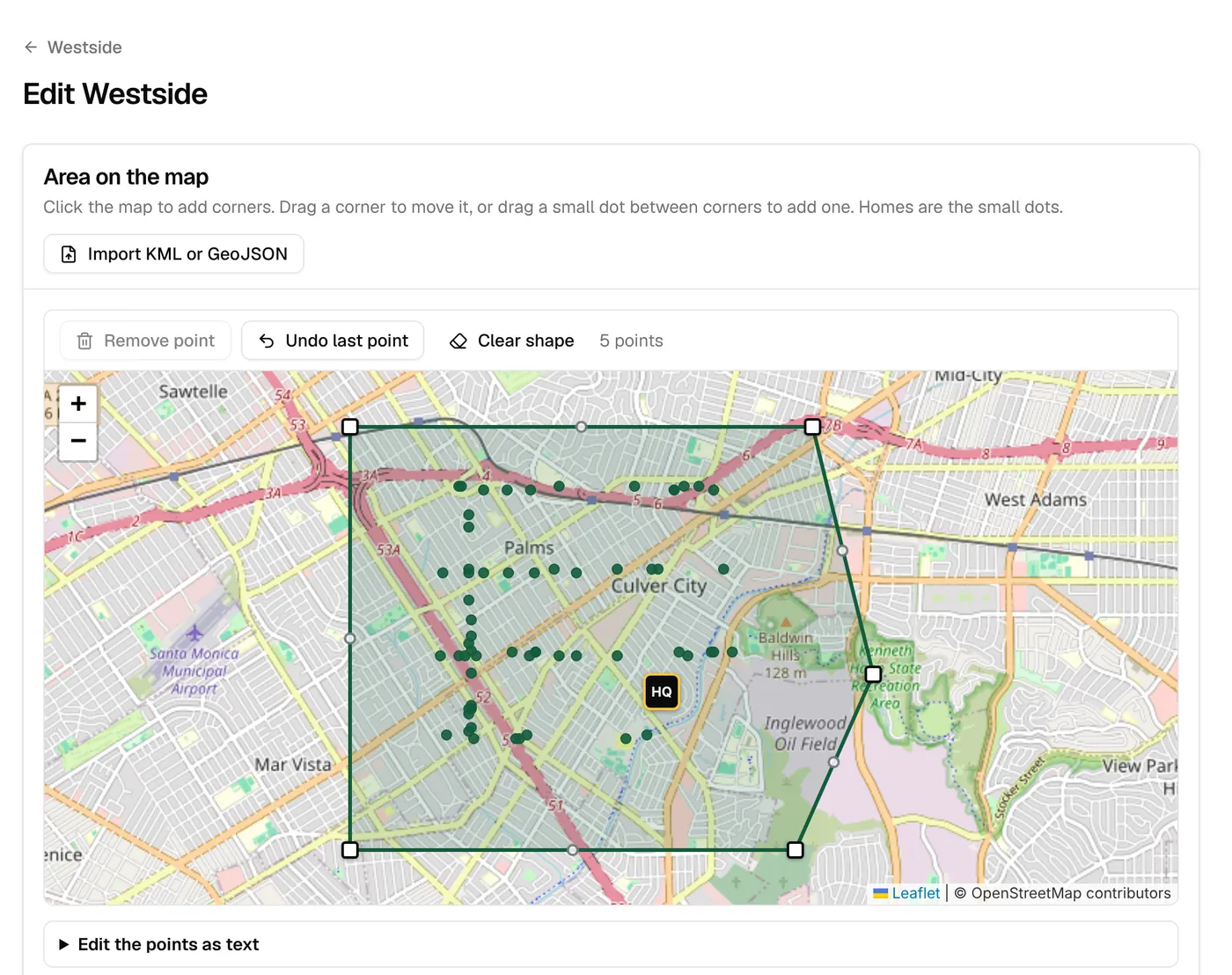This screenshot has width=1232, height=975.
Task: Zoom in on the map
Action: [78, 404]
